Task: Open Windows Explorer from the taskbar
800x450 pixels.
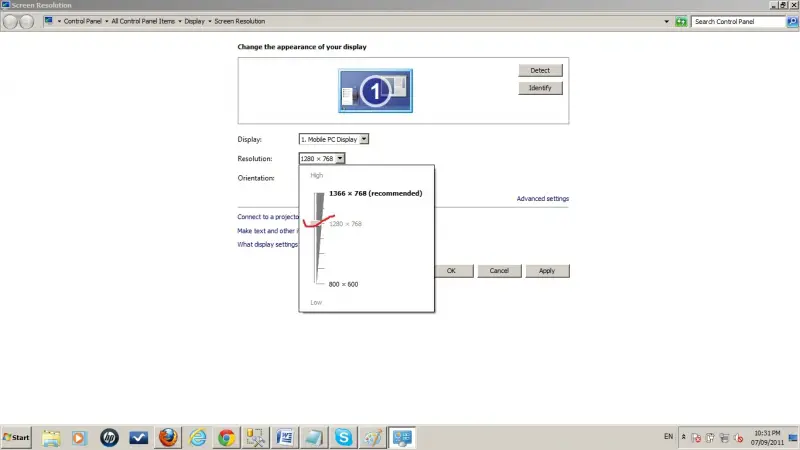Action: click(51, 438)
